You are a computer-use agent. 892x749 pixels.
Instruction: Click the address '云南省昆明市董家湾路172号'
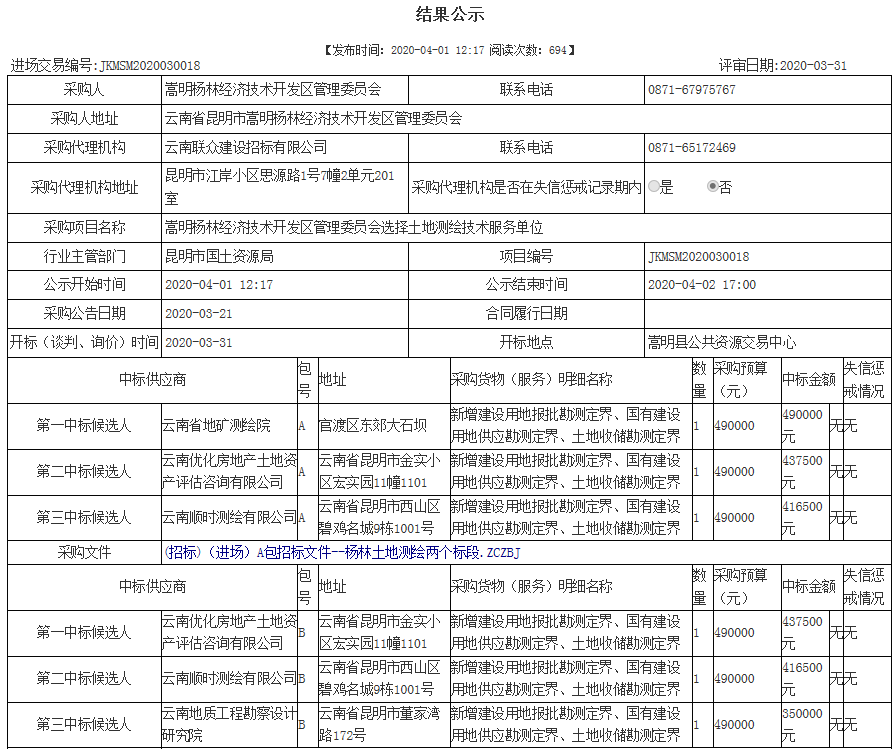(379, 725)
